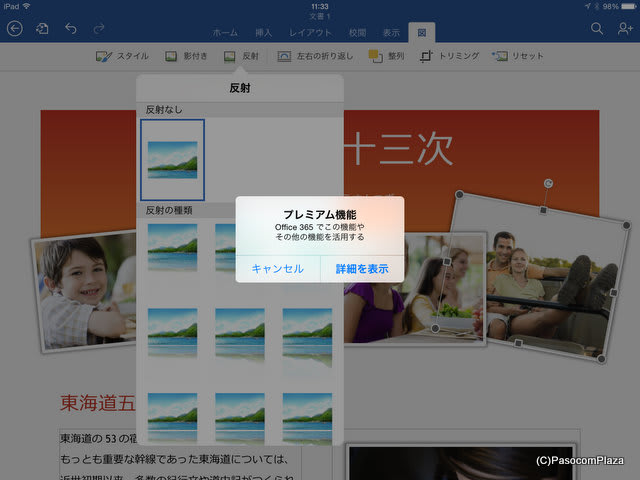Open the 反射 reflection options
This screenshot has width=640, height=480.
click(241, 56)
